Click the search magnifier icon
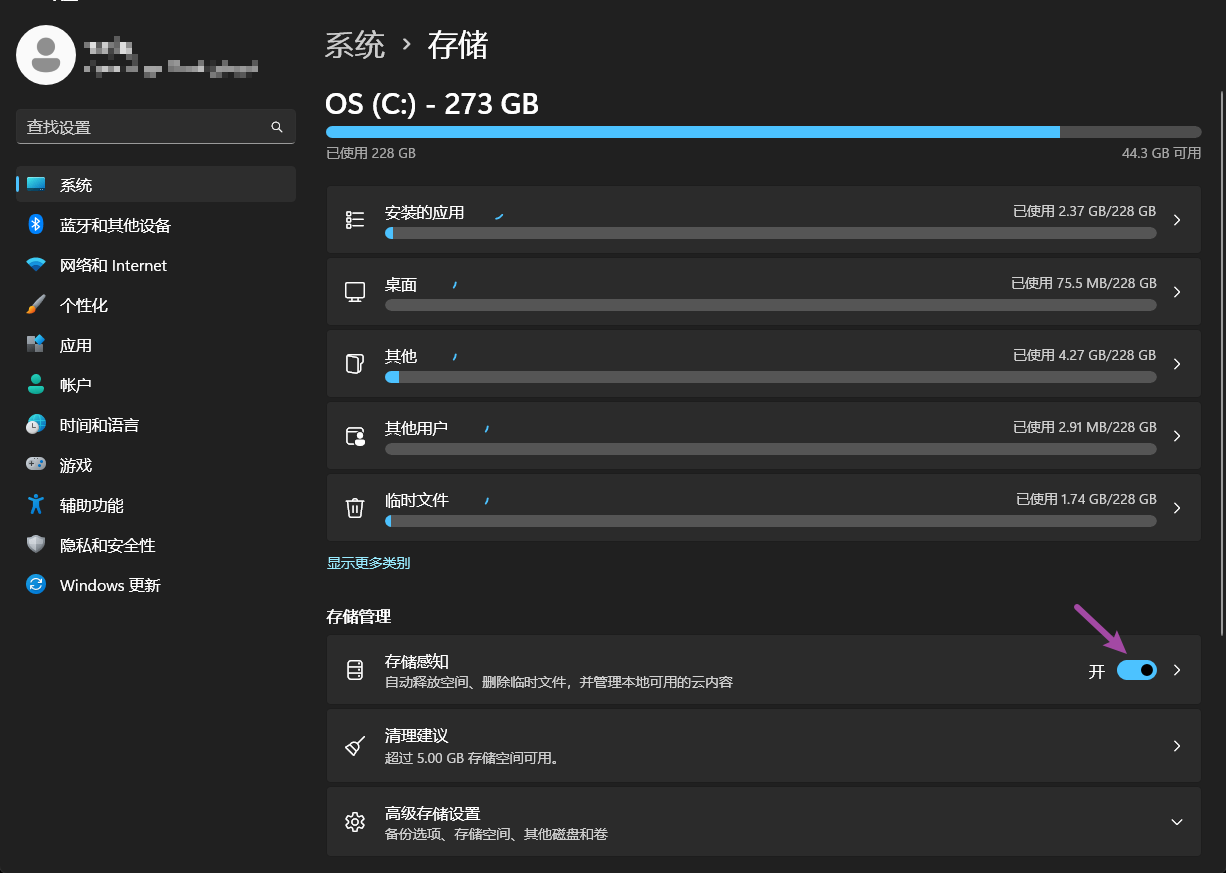The height and width of the screenshot is (873, 1226). click(x=277, y=127)
